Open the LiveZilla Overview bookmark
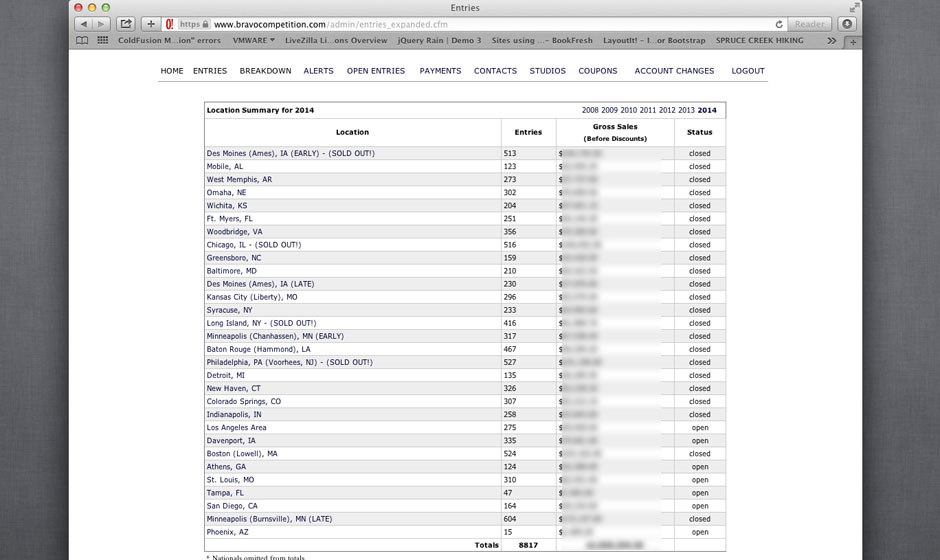 [336, 40]
